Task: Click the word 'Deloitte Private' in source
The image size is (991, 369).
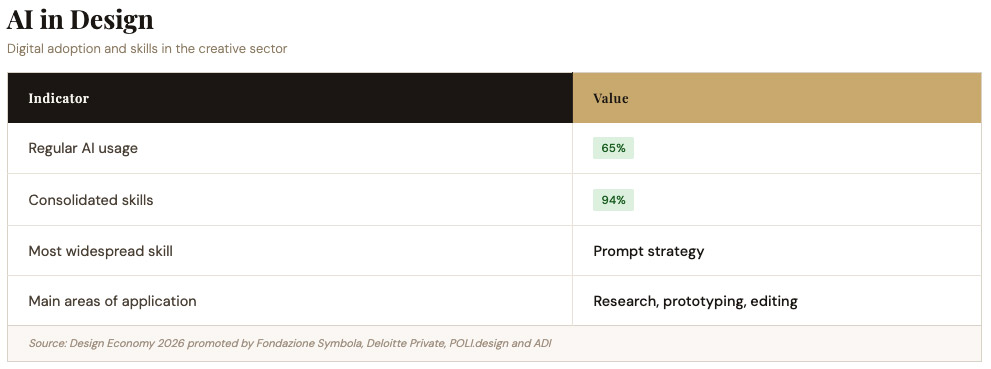Action: 407,344
